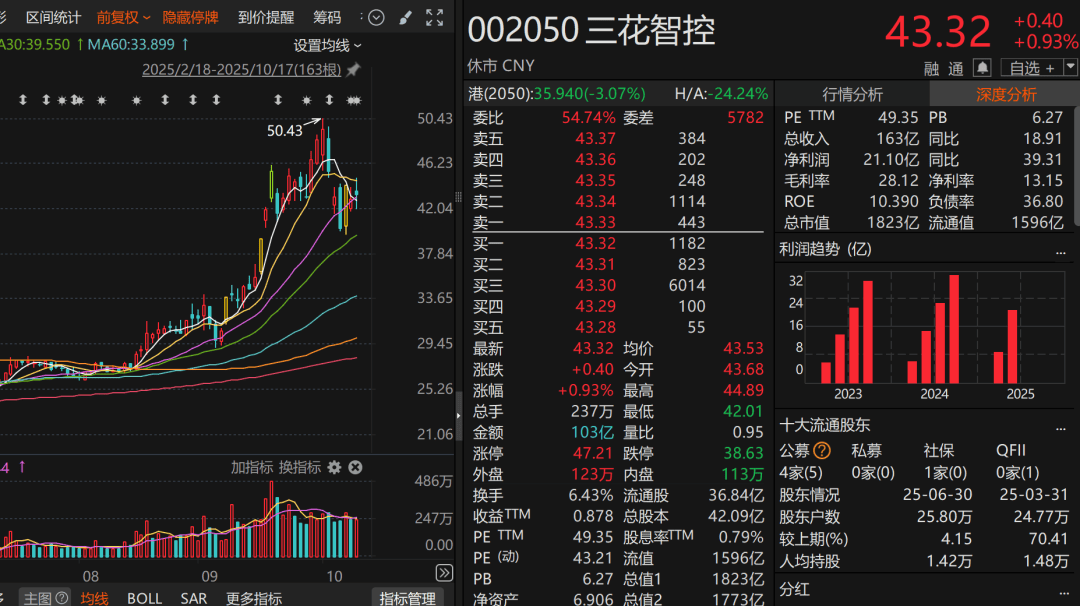Select the BOLL indicator tab
The image size is (1080, 606).
[144, 598]
